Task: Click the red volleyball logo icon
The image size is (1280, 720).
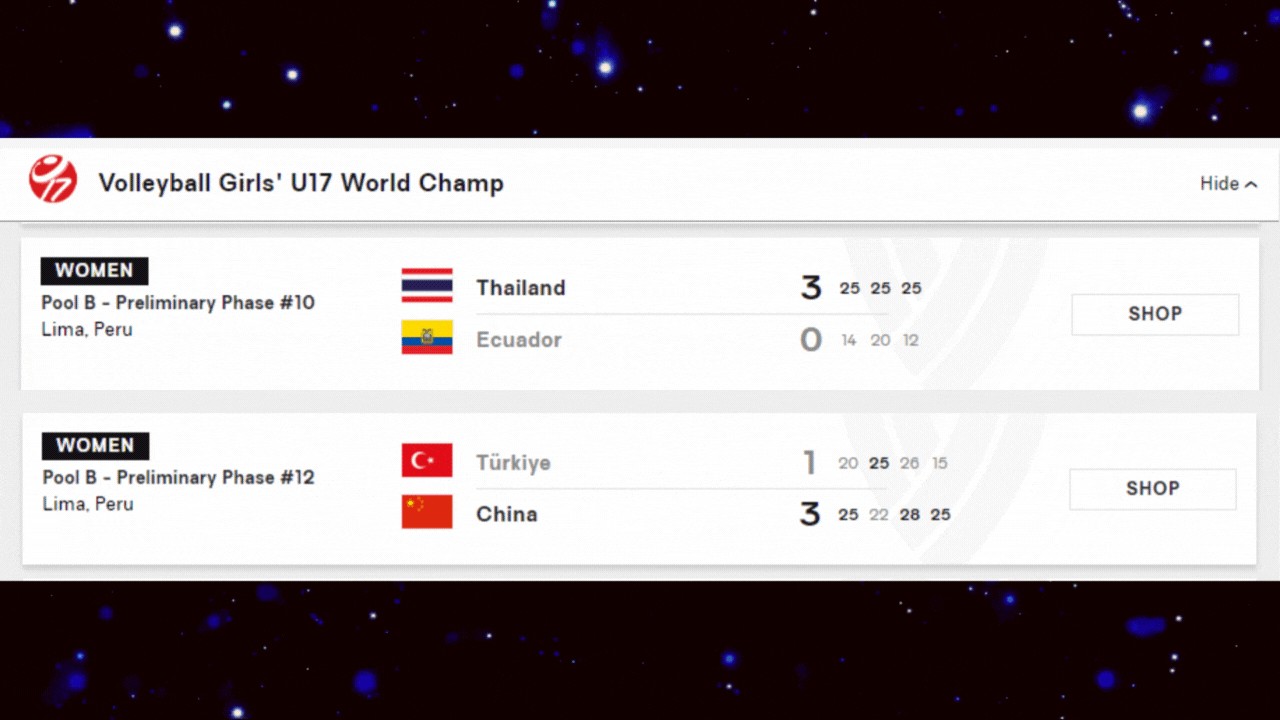Action: coord(53,180)
